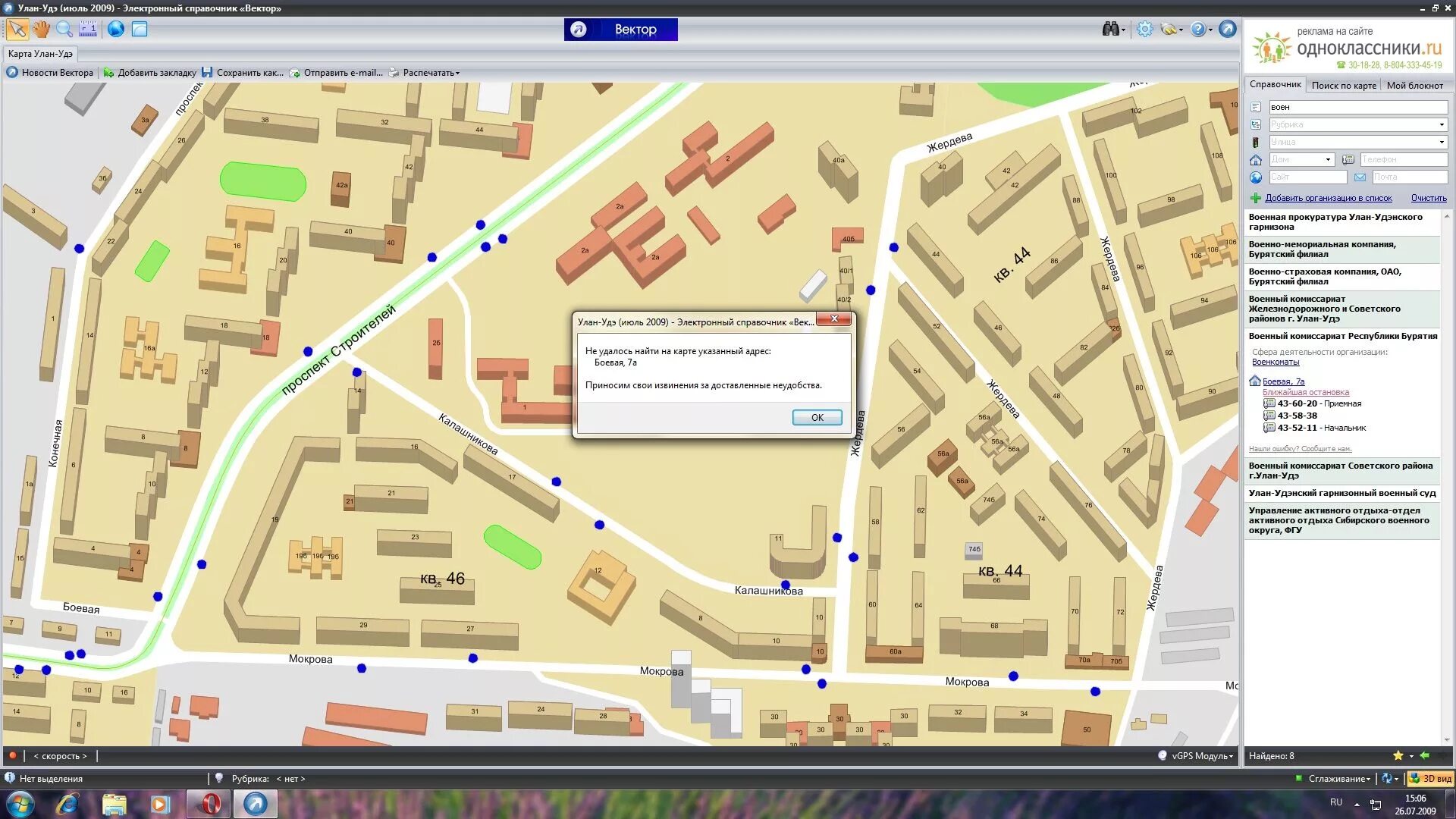This screenshot has height=819, width=1456.
Task: Click the globe icon beside Сайт
Action: point(1256,177)
